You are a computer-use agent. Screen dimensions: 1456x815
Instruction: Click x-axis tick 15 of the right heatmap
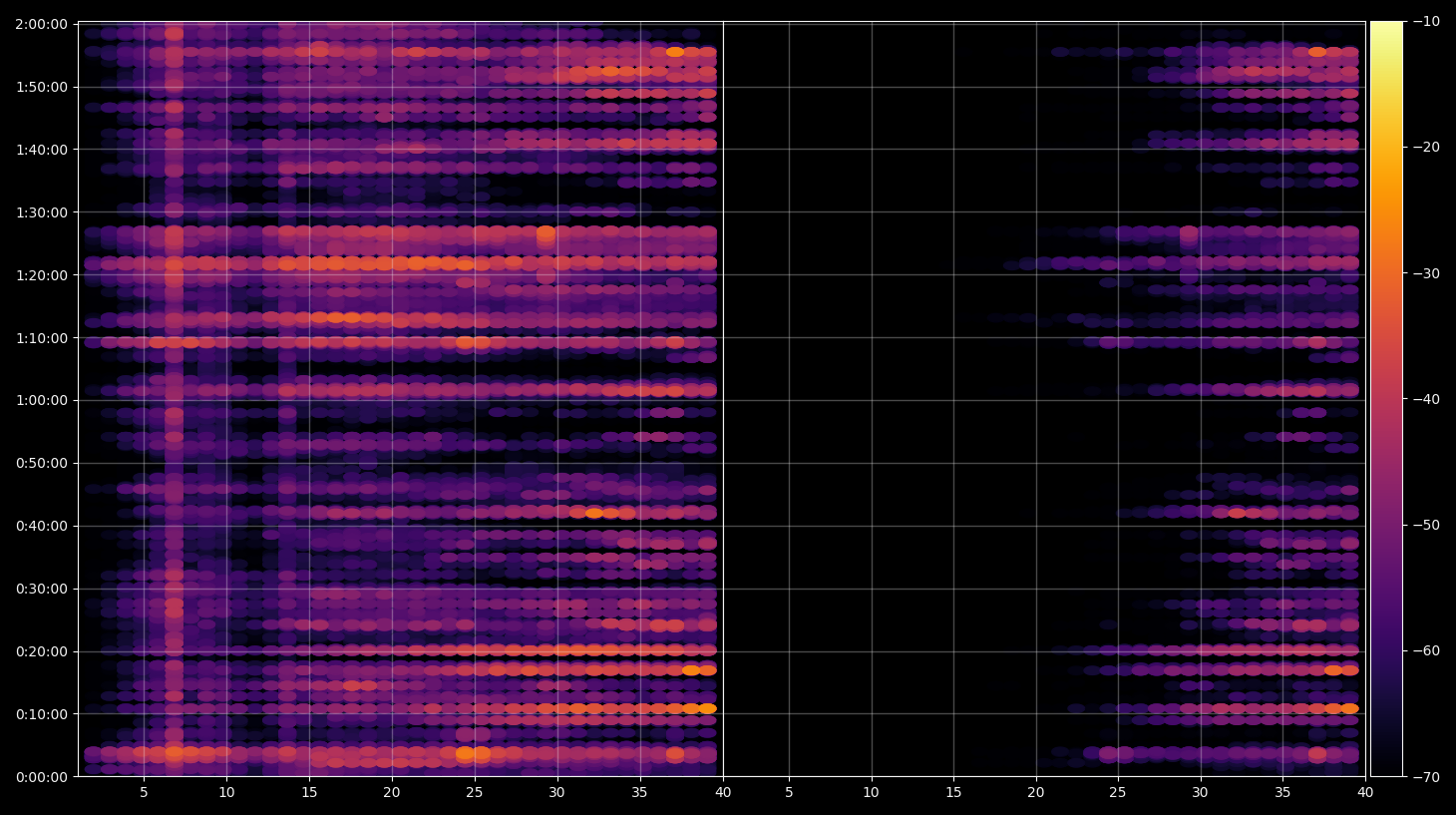pyautogui.click(x=953, y=793)
